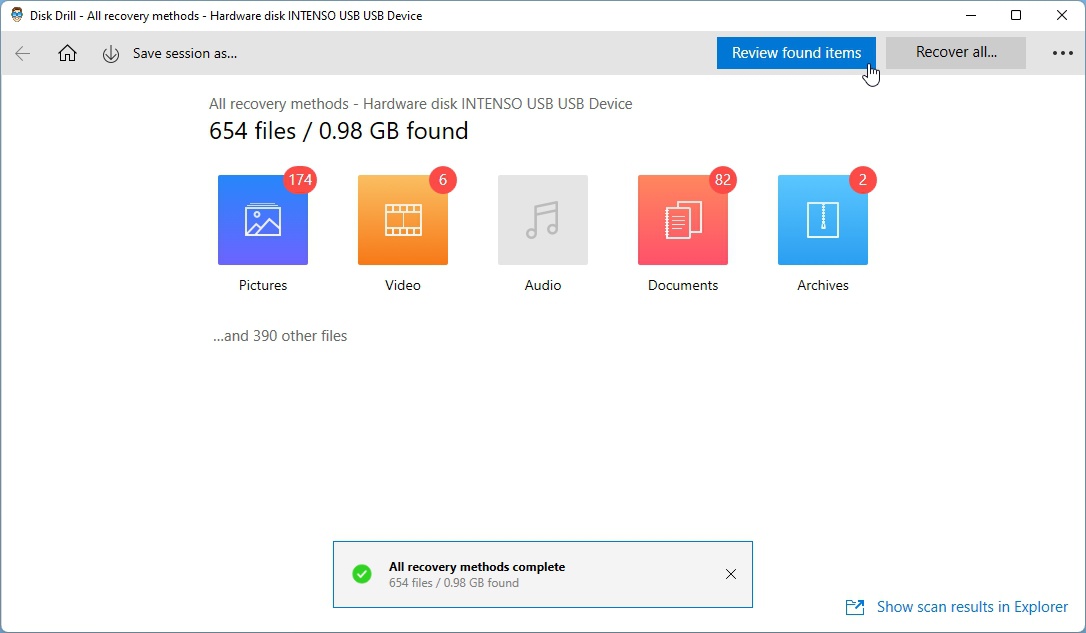The width and height of the screenshot is (1086, 633).
Task: Click Recover all... button
Action: pos(956,53)
